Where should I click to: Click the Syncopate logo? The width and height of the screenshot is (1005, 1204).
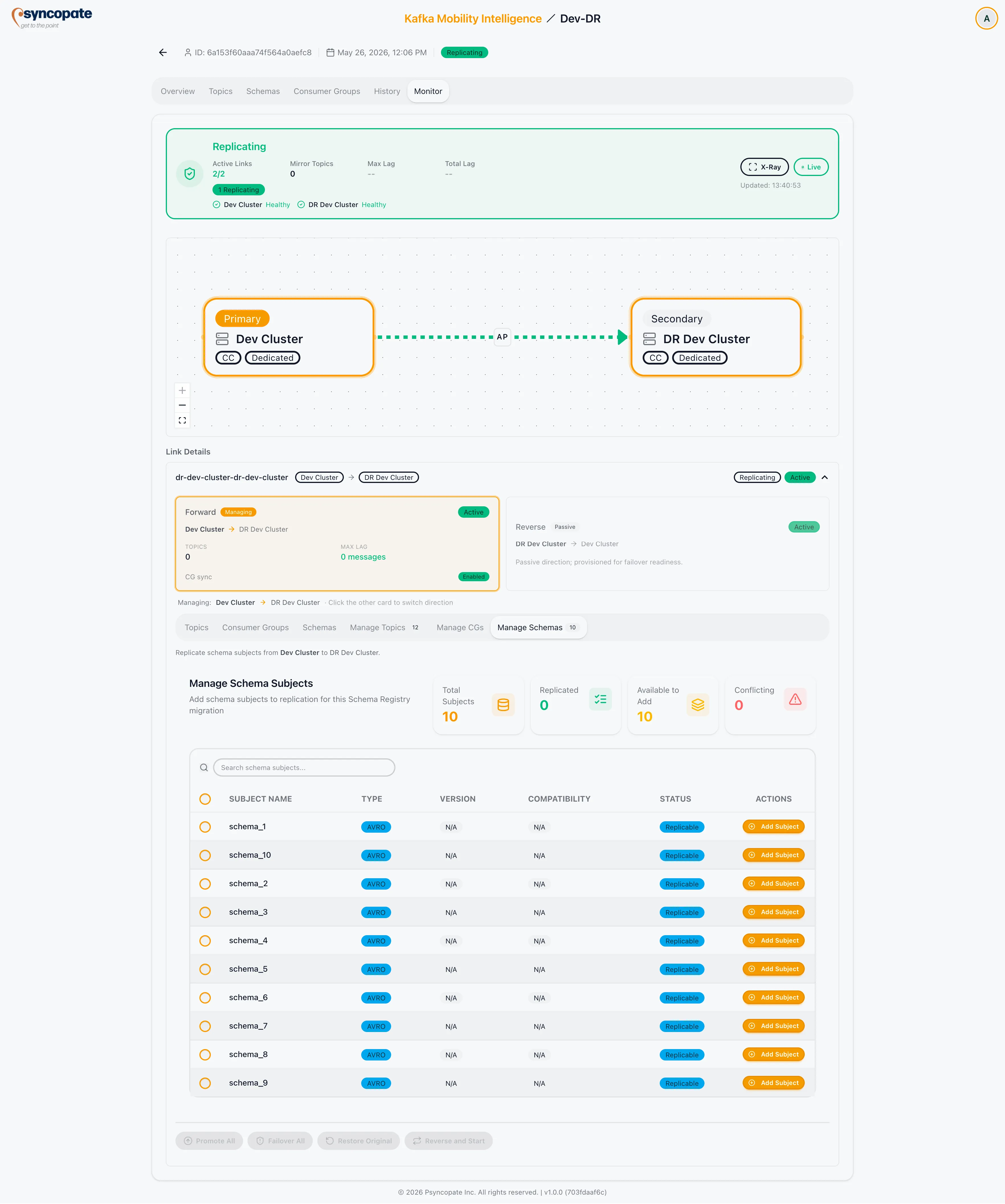click(52, 18)
